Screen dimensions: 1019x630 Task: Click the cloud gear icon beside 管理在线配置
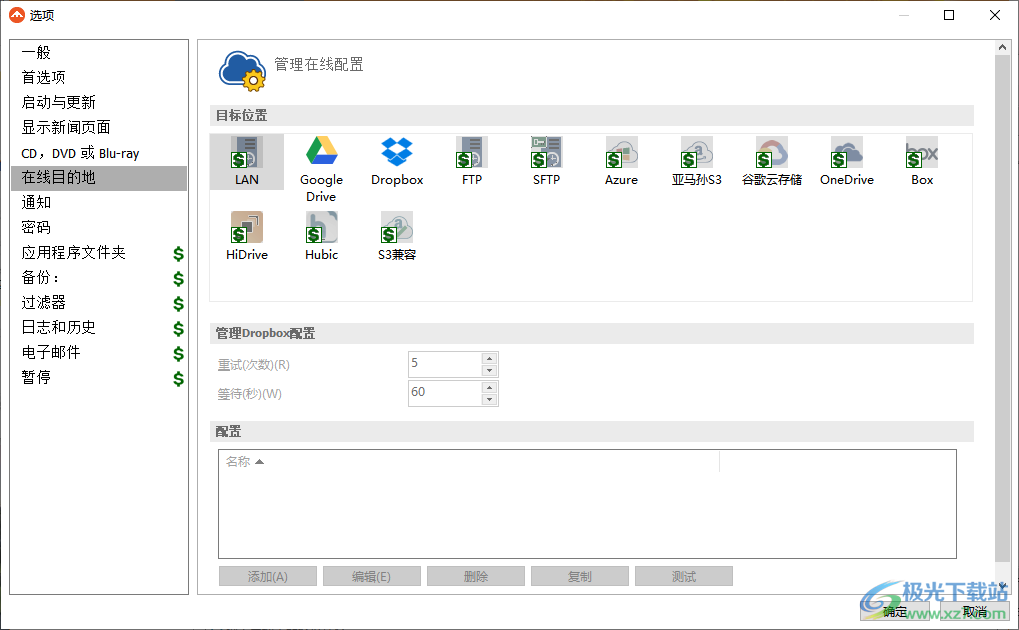pyautogui.click(x=242, y=71)
